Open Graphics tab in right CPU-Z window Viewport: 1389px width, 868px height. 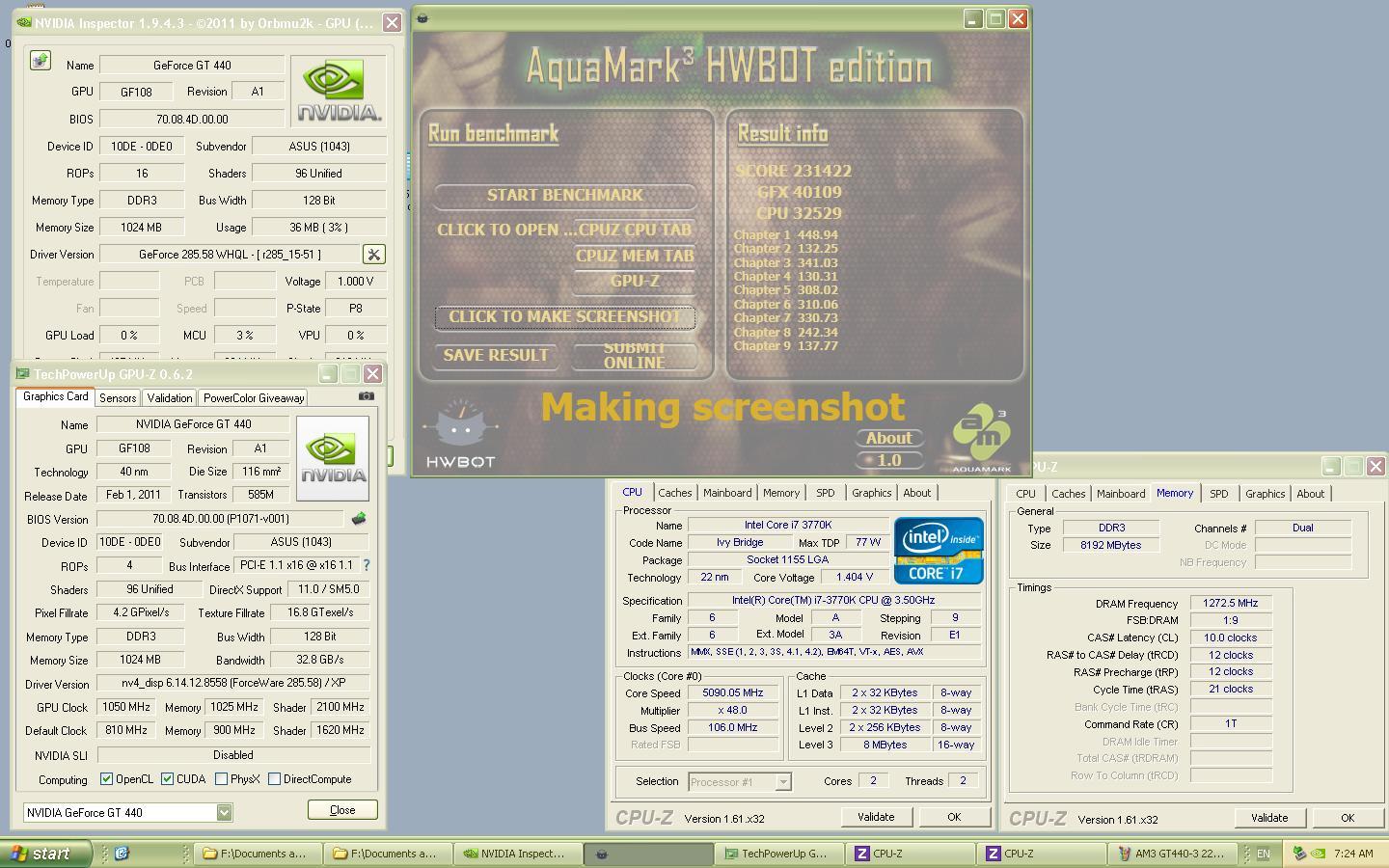(x=1266, y=494)
